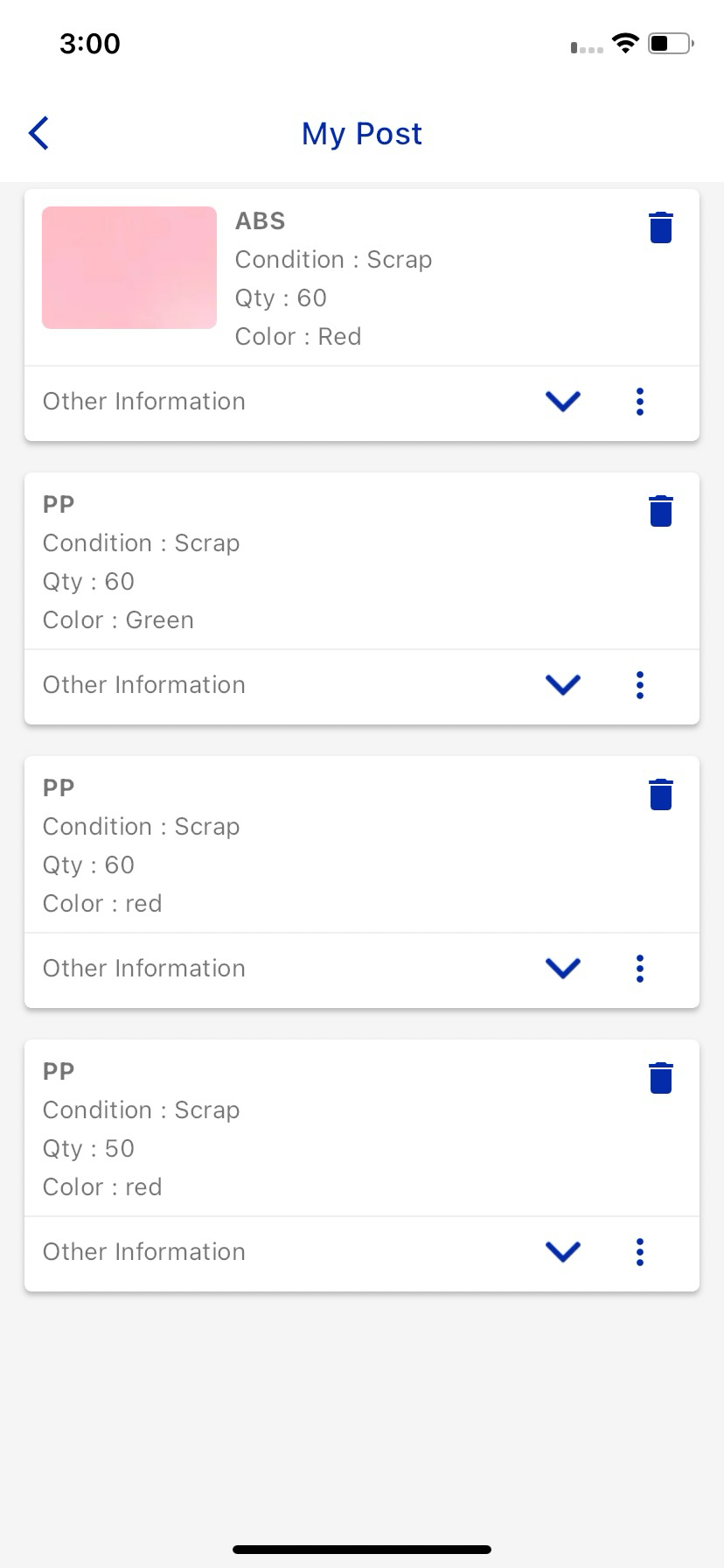The height and width of the screenshot is (1568, 724).
Task: Tap the My Post page title
Action: pos(362,134)
